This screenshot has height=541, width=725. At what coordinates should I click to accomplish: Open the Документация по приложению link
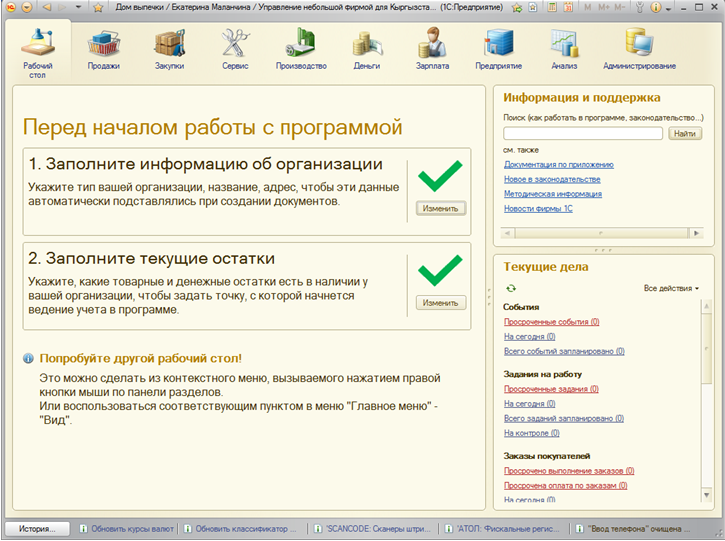(558, 164)
